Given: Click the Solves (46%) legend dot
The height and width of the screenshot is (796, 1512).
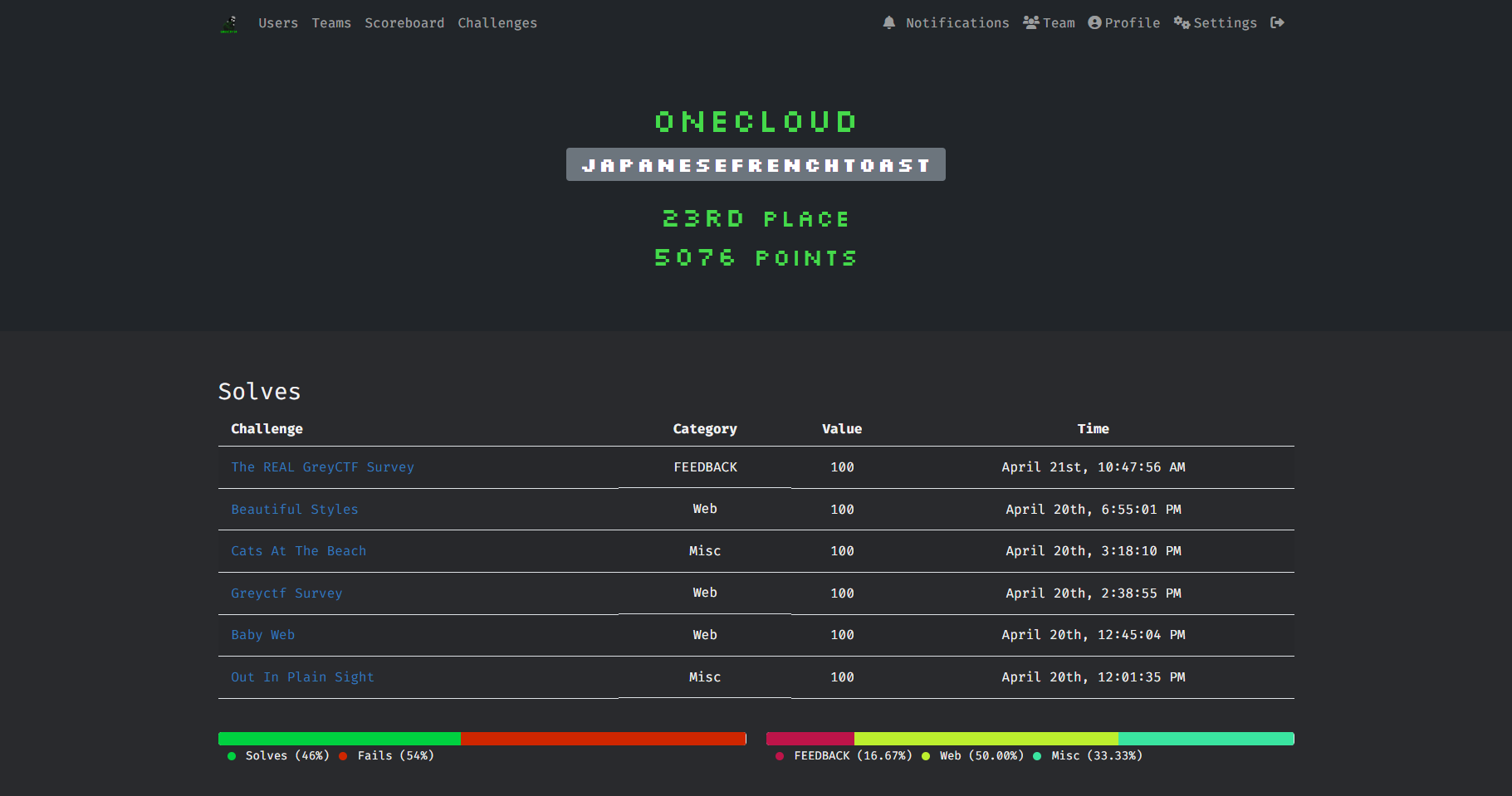Looking at the screenshot, I should click(x=232, y=756).
